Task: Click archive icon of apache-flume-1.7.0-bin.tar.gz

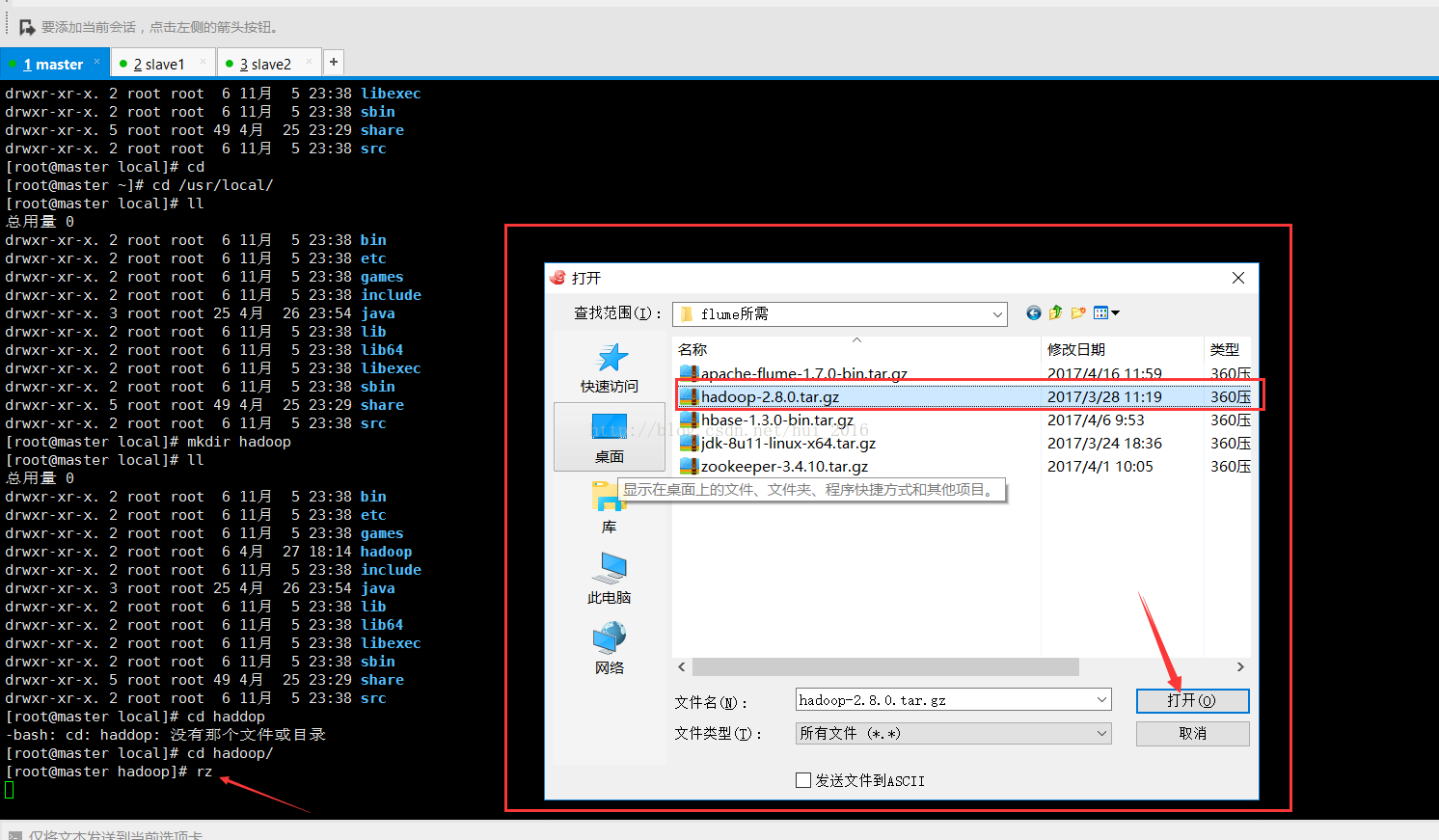Action: click(689, 373)
